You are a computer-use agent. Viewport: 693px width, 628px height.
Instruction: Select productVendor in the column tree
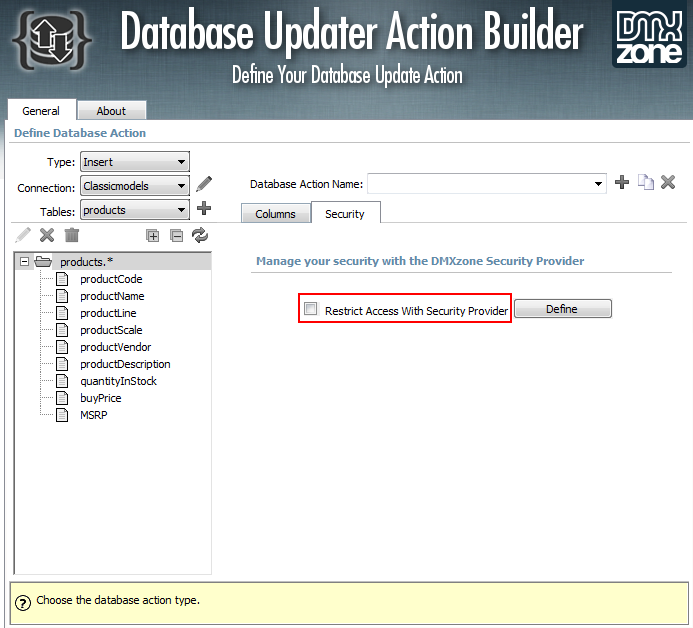[x=116, y=347]
